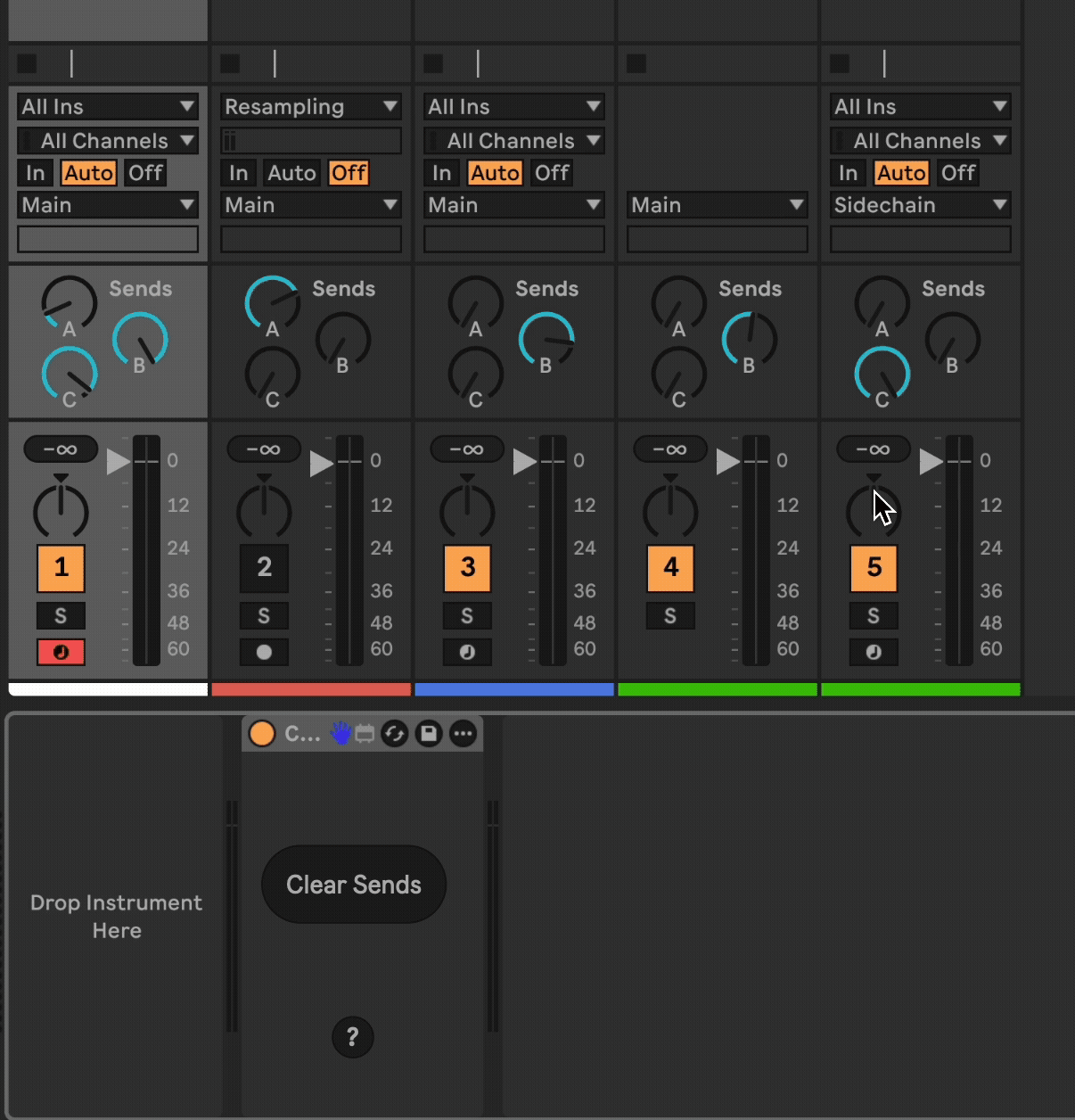This screenshot has width=1075, height=1120.
Task: Solo track 4
Action: (x=670, y=616)
